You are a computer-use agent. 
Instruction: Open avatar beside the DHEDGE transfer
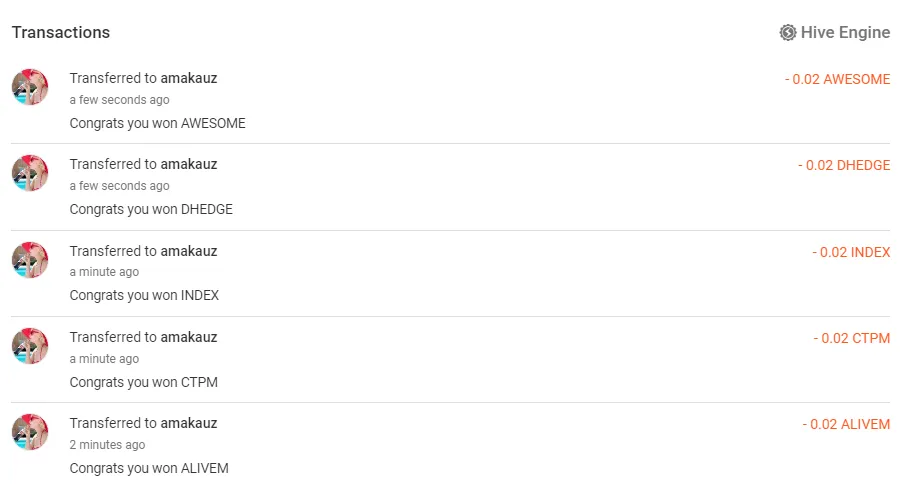coord(30,173)
